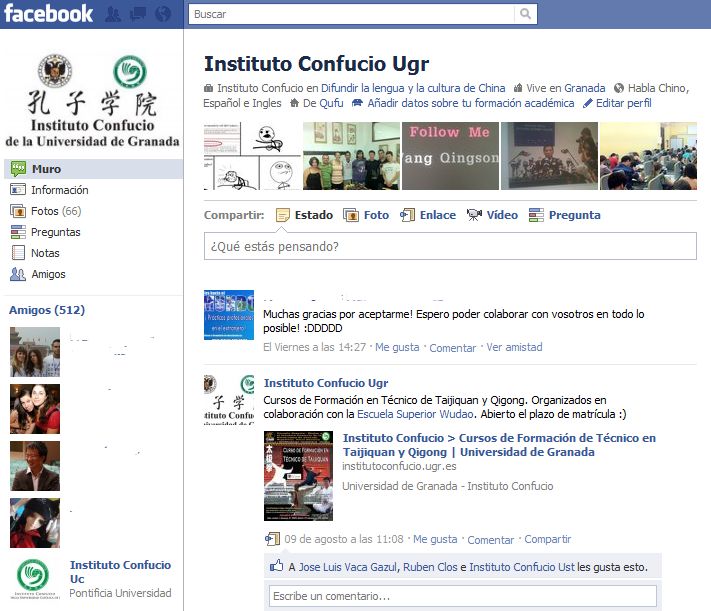Click the Foto share icon
The width and height of the screenshot is (711, 611).
tap(351, 215)
